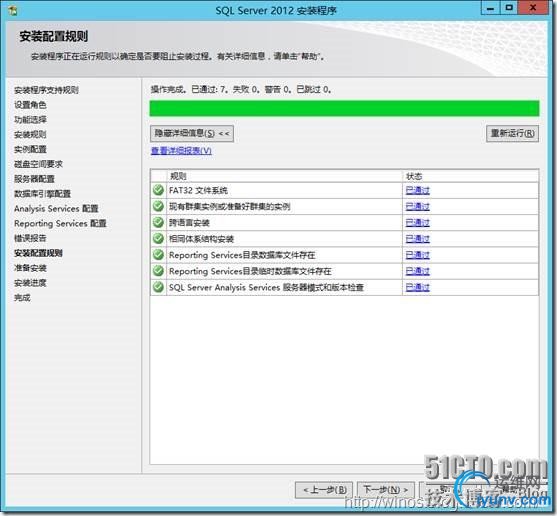The width and height of the screenshot is (557, 516).
Task: Select 数据库引擎配置 step in sidebar
Action: [42, 194]
